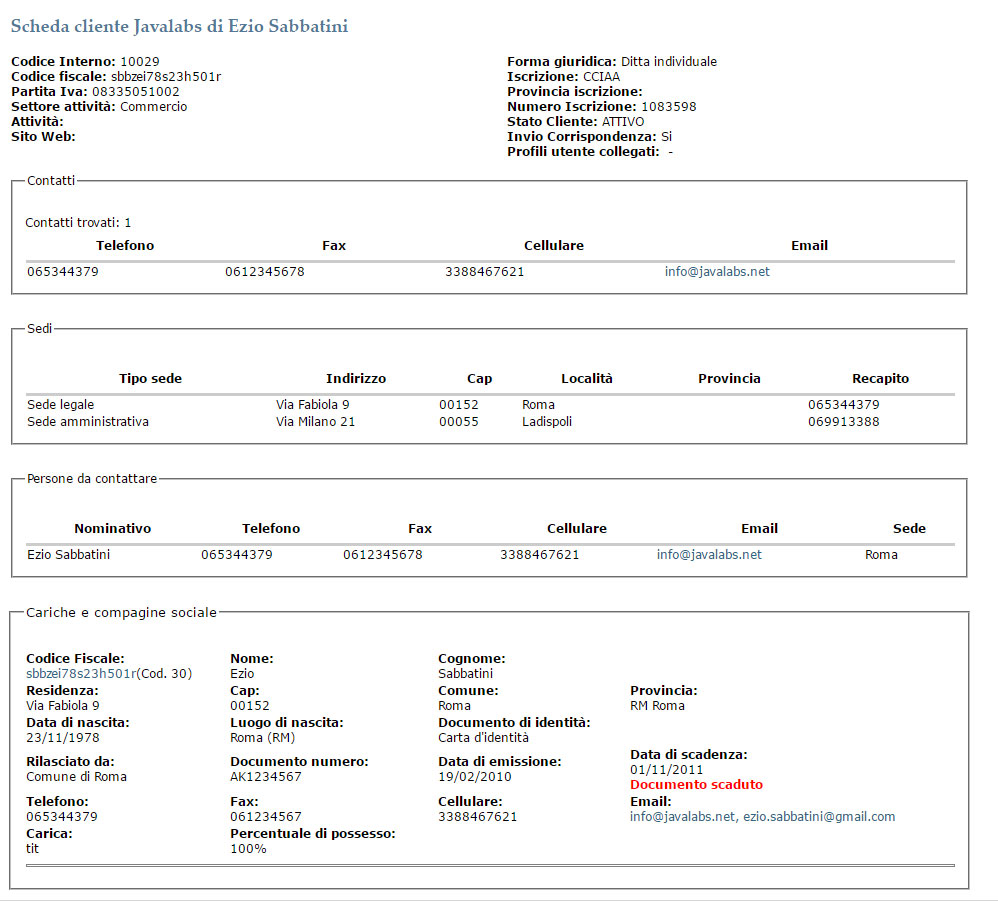The width and height of the screenshot is (998, 901).
Task: Select recapito number 069913388
Action: [843, 422]
